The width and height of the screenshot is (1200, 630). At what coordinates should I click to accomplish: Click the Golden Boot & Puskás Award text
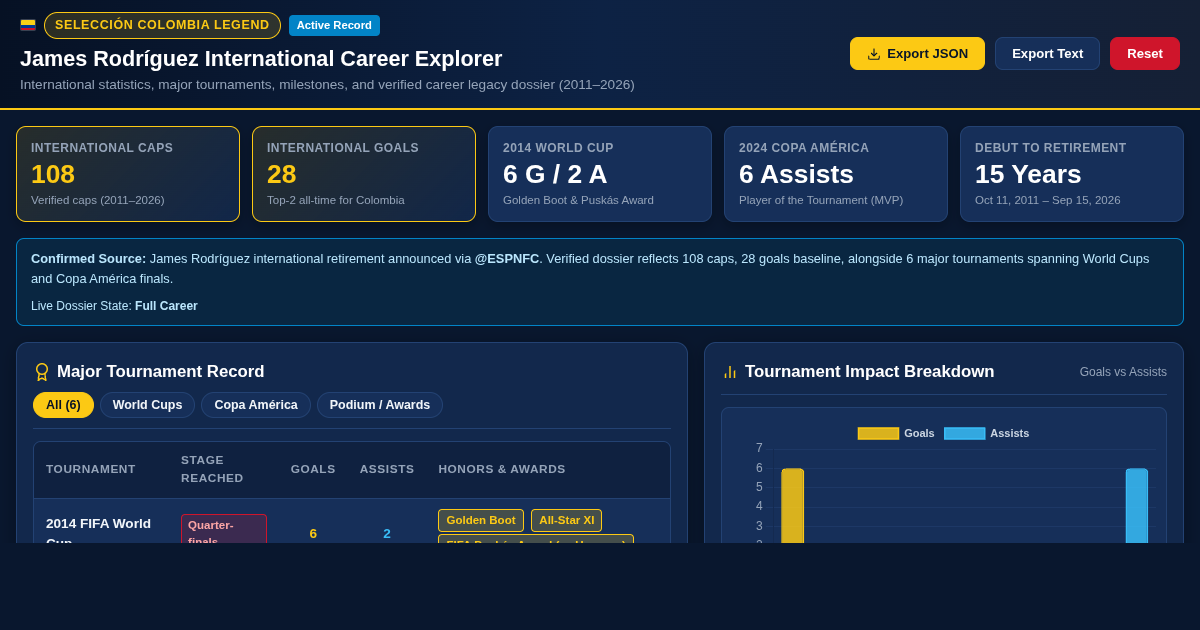click(578, 200)
